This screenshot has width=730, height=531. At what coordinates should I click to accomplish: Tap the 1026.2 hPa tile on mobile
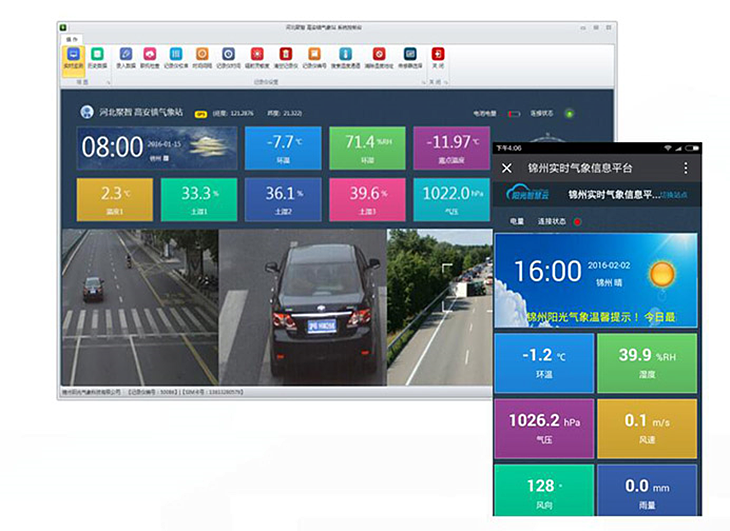543,428
